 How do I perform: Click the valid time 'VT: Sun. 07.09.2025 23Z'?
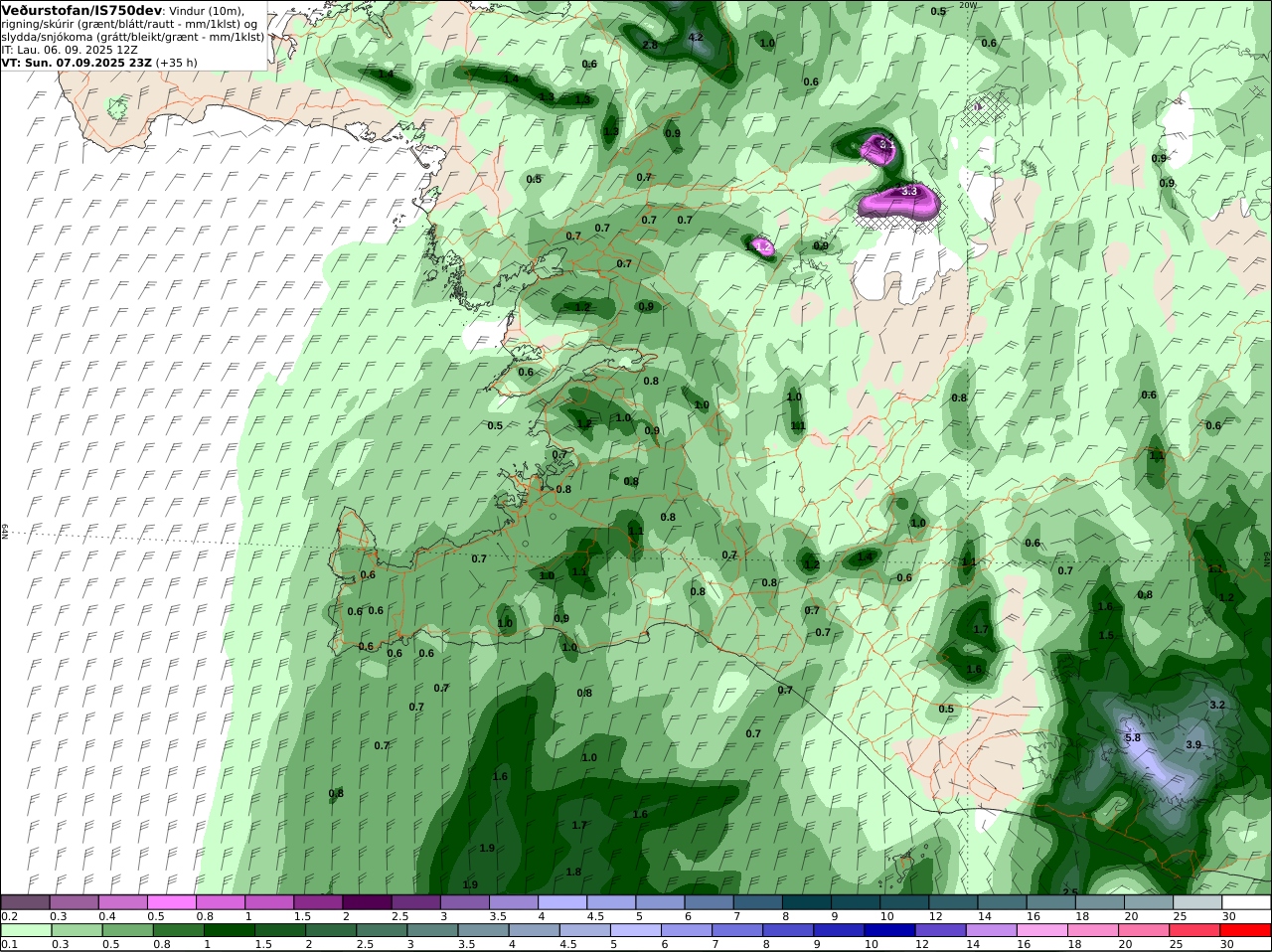[x=77, y=62]
